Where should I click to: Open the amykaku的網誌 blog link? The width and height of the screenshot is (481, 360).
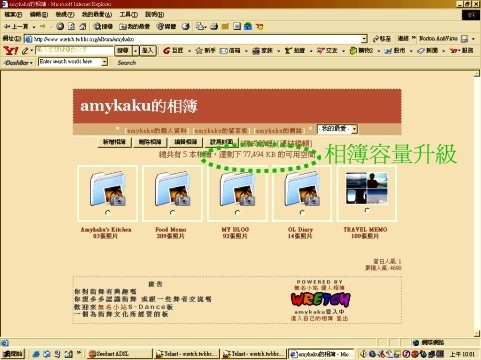pos(279,131)
